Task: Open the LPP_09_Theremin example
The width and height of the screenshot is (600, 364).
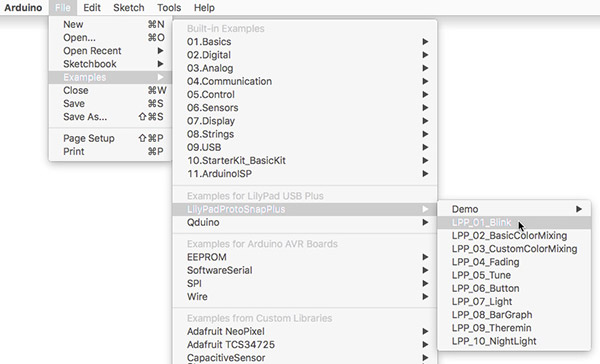Action: [x=514, y=328]
